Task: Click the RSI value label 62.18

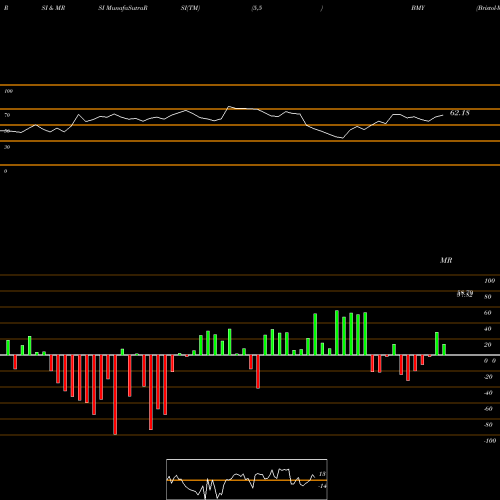Action: [x=460, y=113]
